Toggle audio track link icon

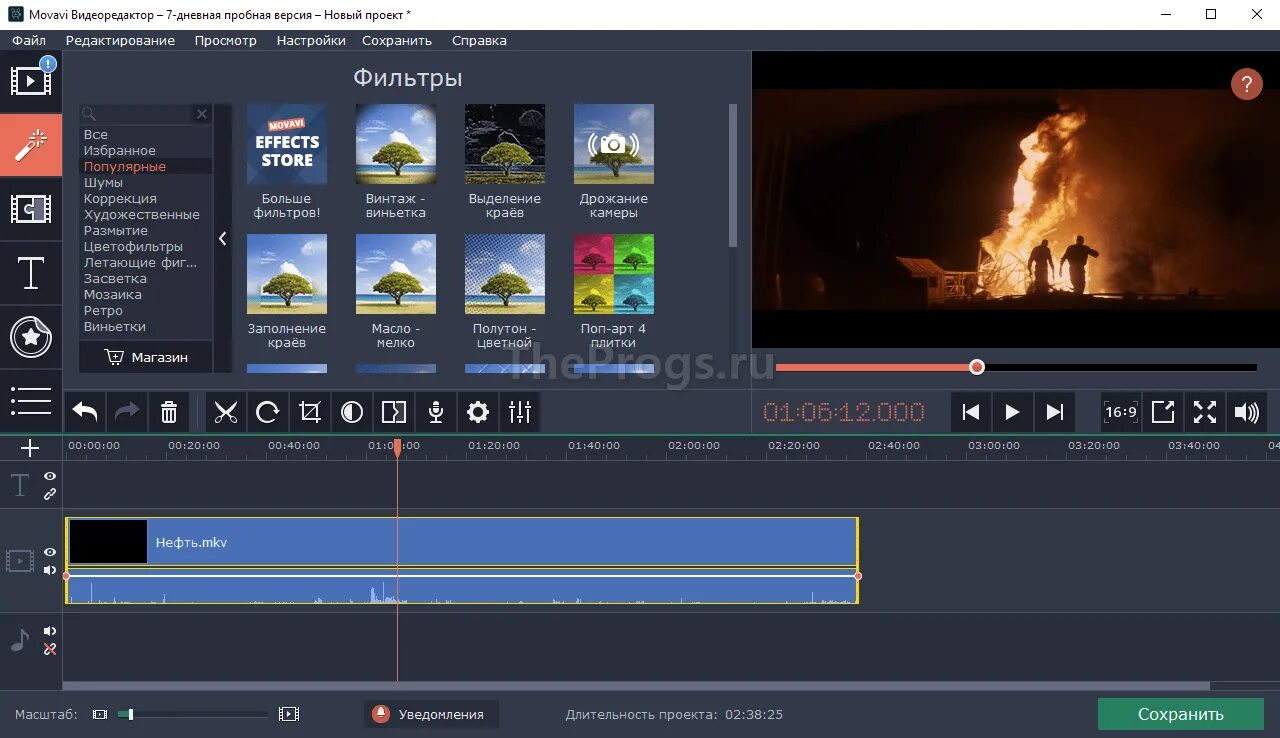[x=49, y=649]
